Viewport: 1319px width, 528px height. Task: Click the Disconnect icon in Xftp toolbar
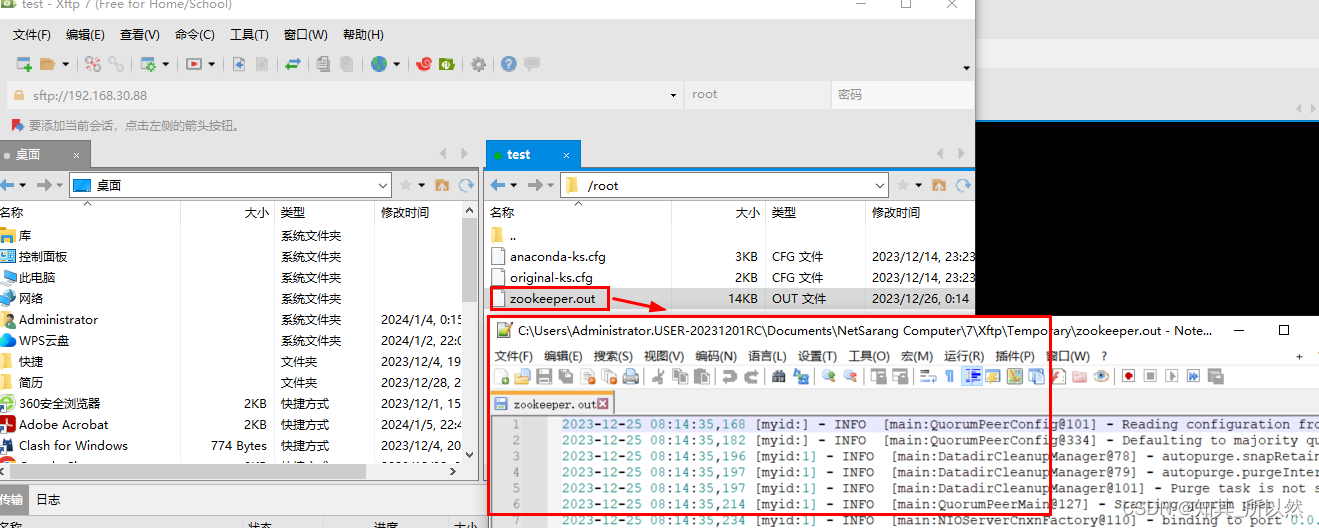93,64
